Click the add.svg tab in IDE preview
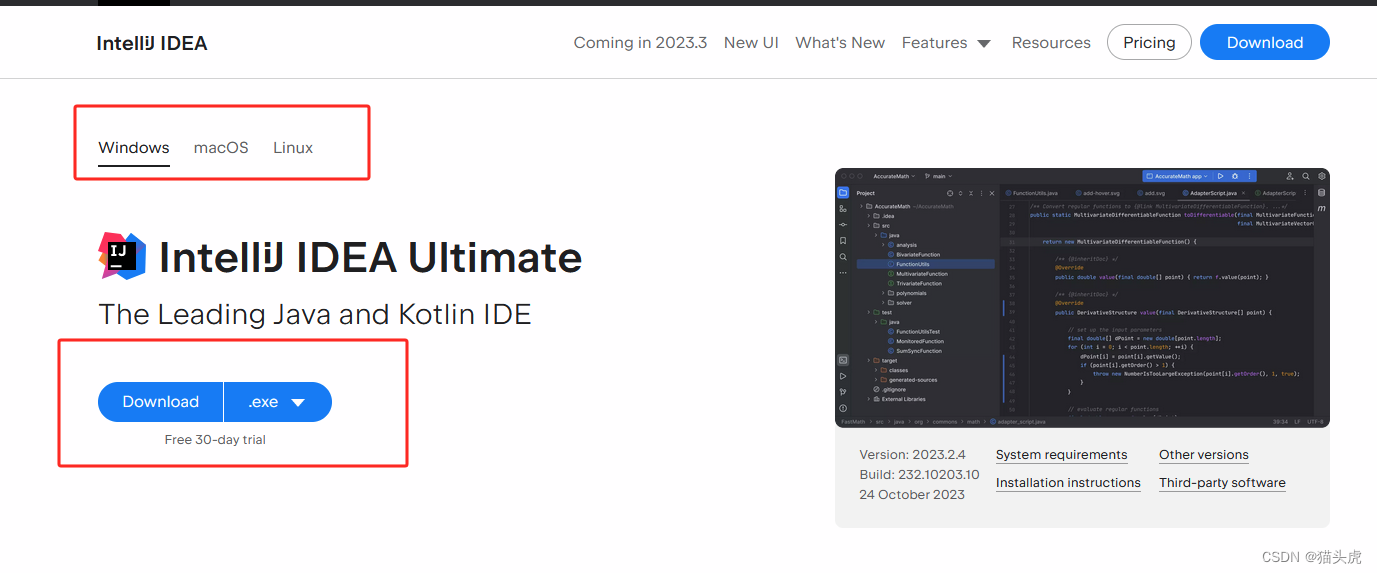The width and height of the screenshot is (1377, 573). click(x=1152, y=193)
